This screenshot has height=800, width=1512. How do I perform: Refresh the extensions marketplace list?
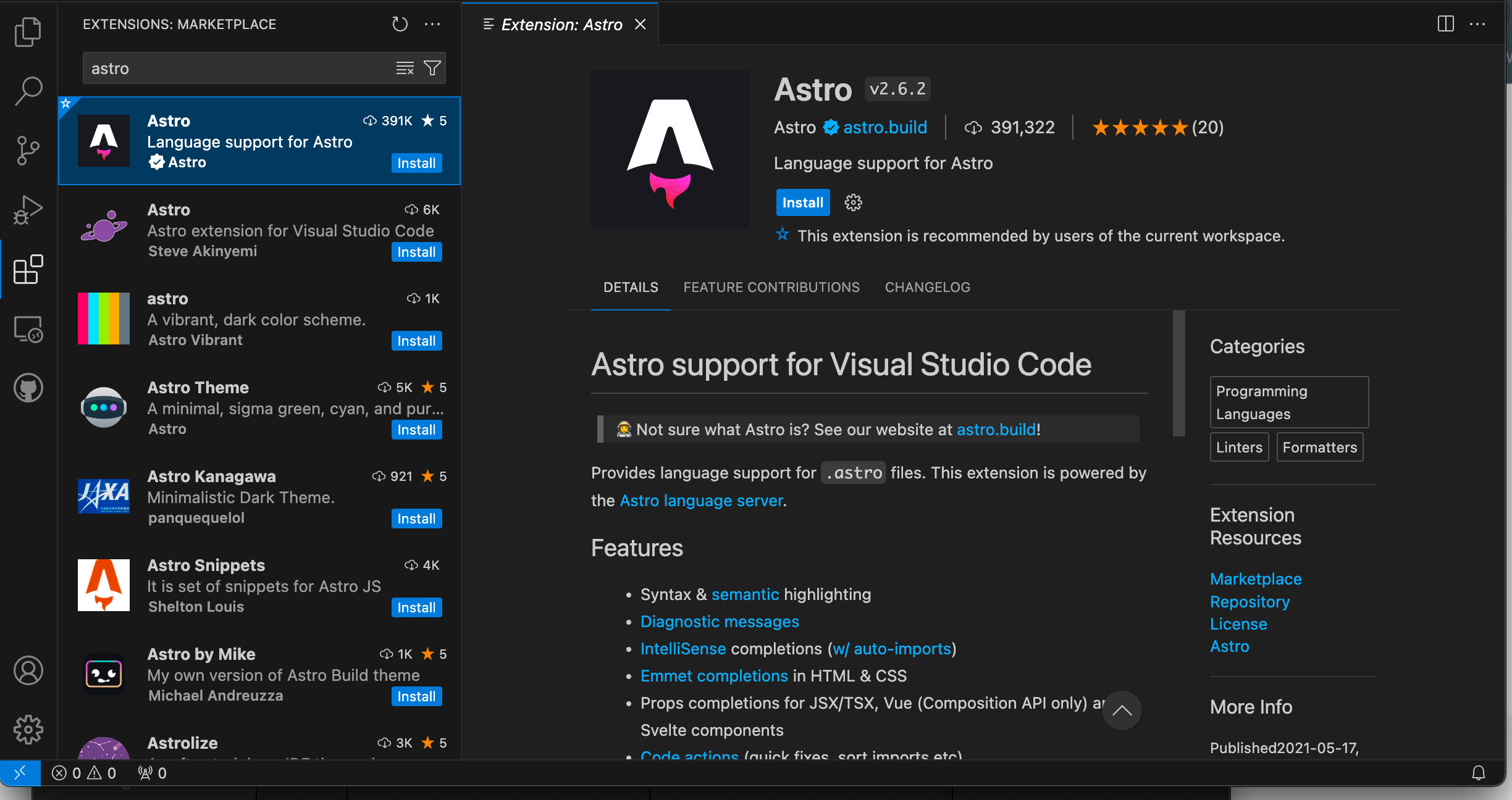(400, 24)
